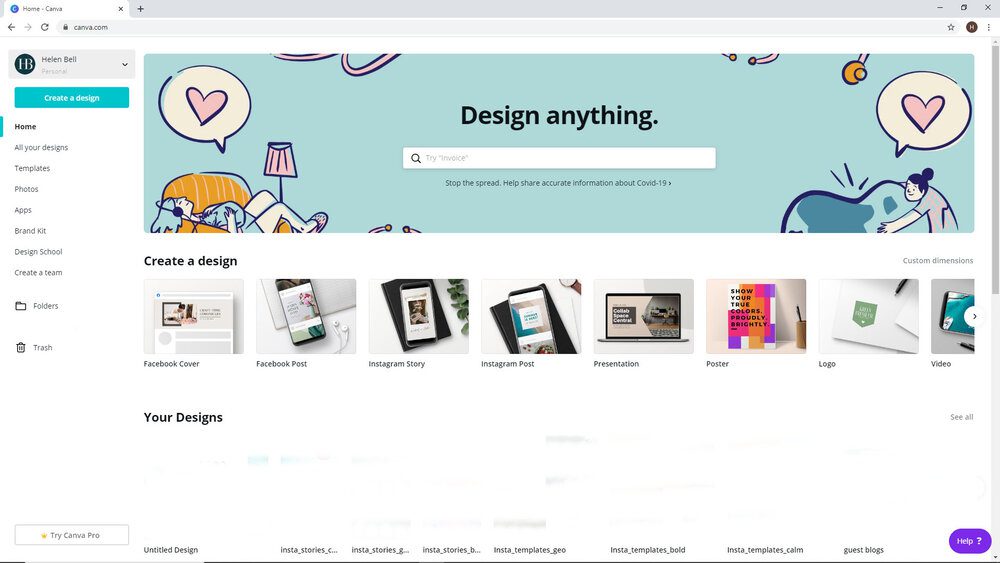Open Chrome's three-dot menu
Image resolution: width=1000 pixels, height=563 pixels.
pyautogui.click(x=989, y=27)
